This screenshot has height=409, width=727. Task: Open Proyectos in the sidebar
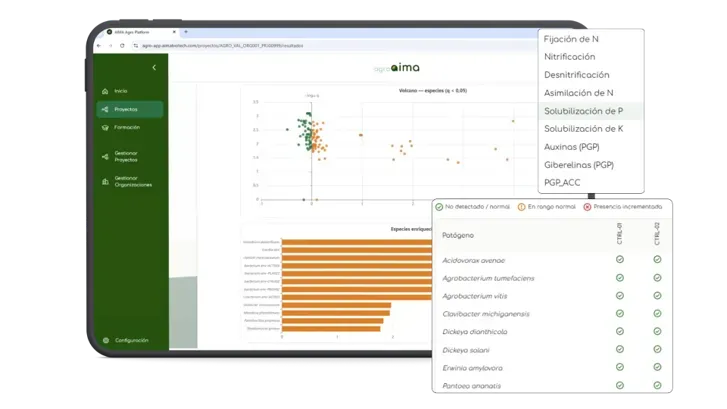(130, 109)
